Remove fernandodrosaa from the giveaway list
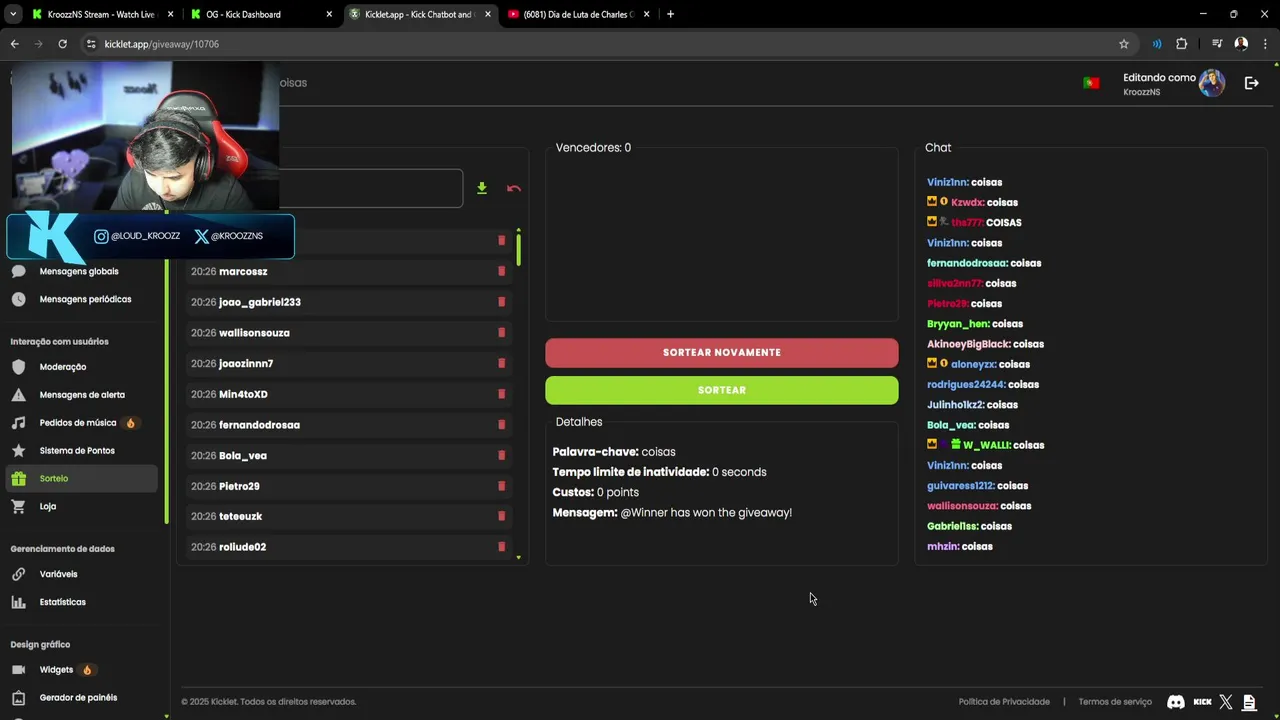 pos(501,425)
